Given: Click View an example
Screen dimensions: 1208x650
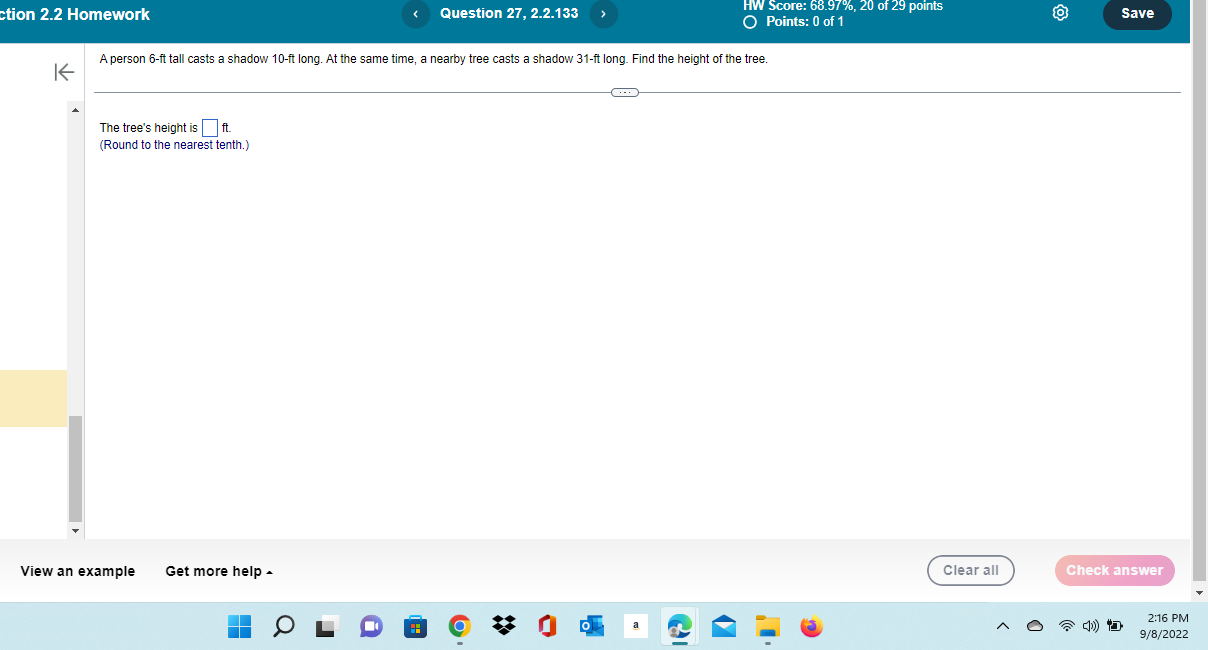Looking at the screenshot, I should click(77, 571).
